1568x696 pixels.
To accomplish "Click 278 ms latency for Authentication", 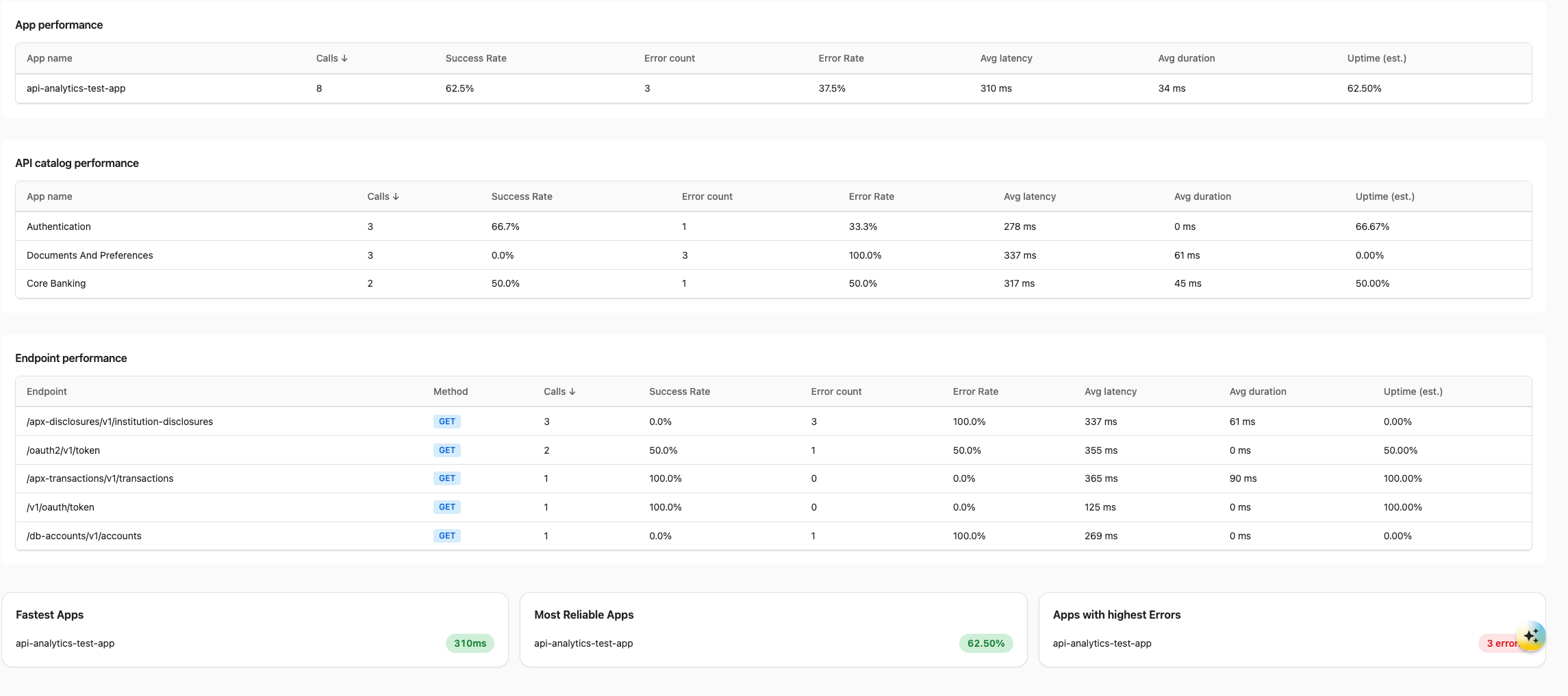I will (x=1020, y=227).
